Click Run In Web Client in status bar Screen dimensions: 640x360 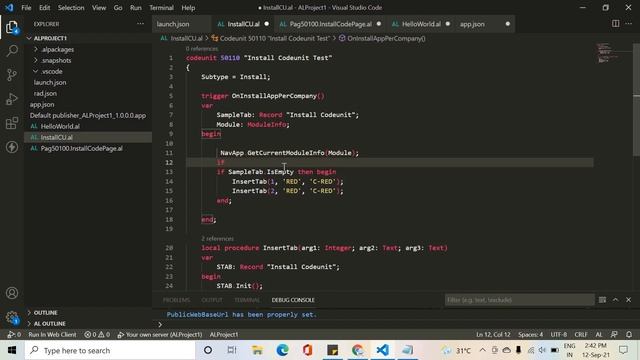click(52, 335)
